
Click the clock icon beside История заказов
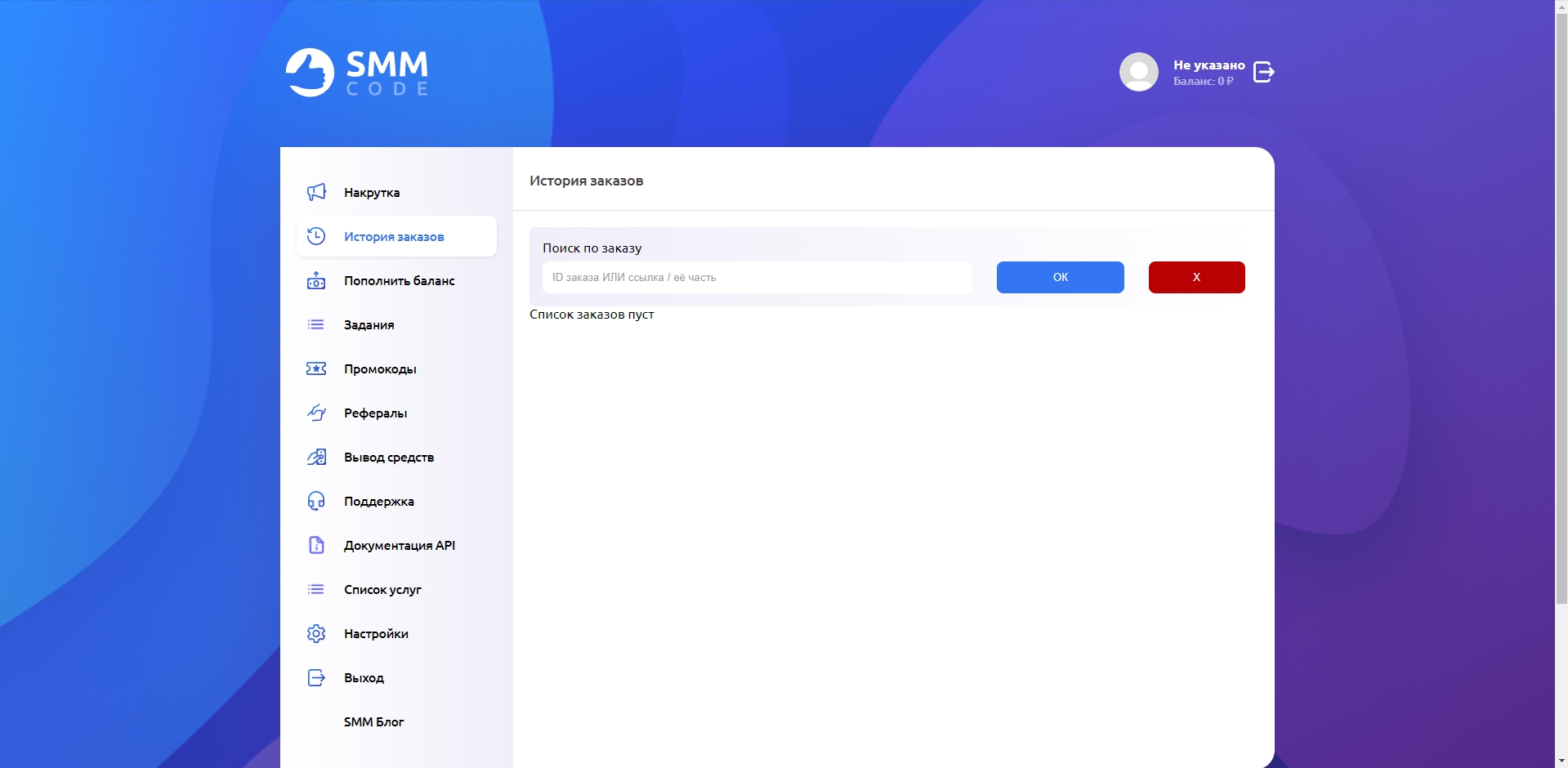316,236
